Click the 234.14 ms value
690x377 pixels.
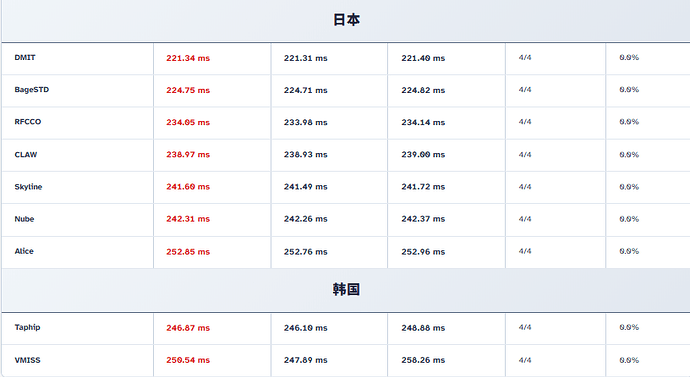[423, 122]
